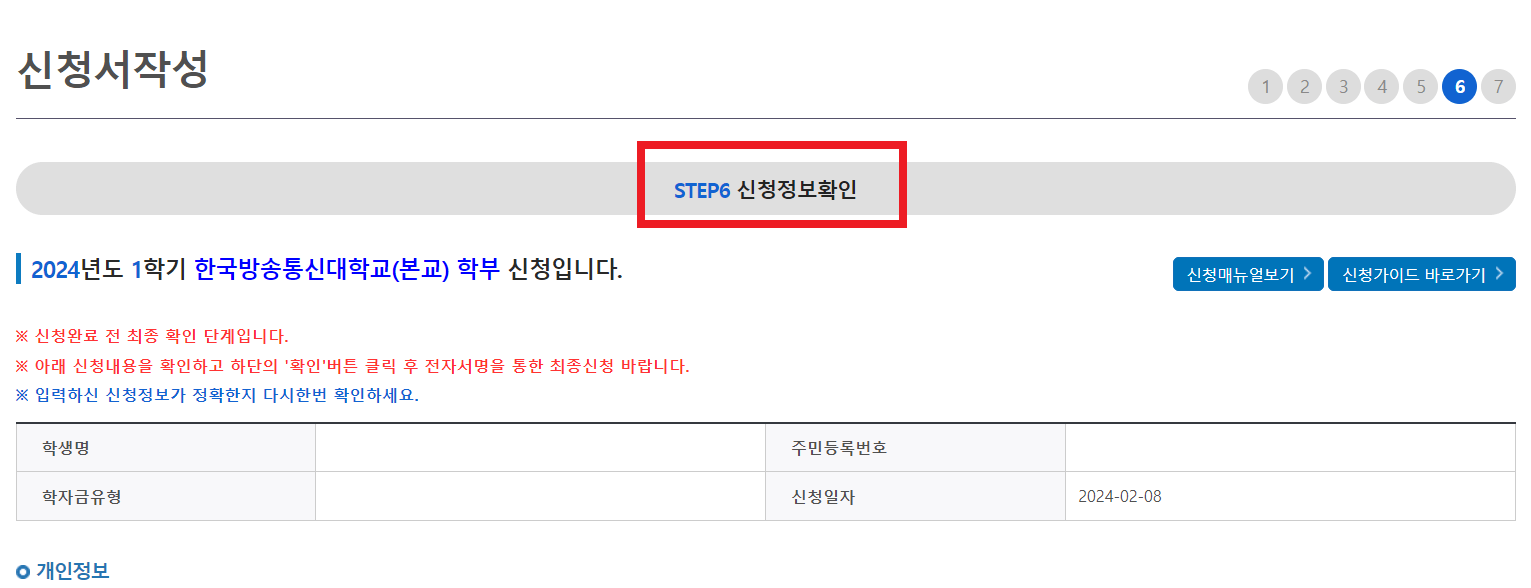Screen dimensions: 1531x588
Task: Open the 신청매뉴얼보기 button
Action: coord(1247,273)
